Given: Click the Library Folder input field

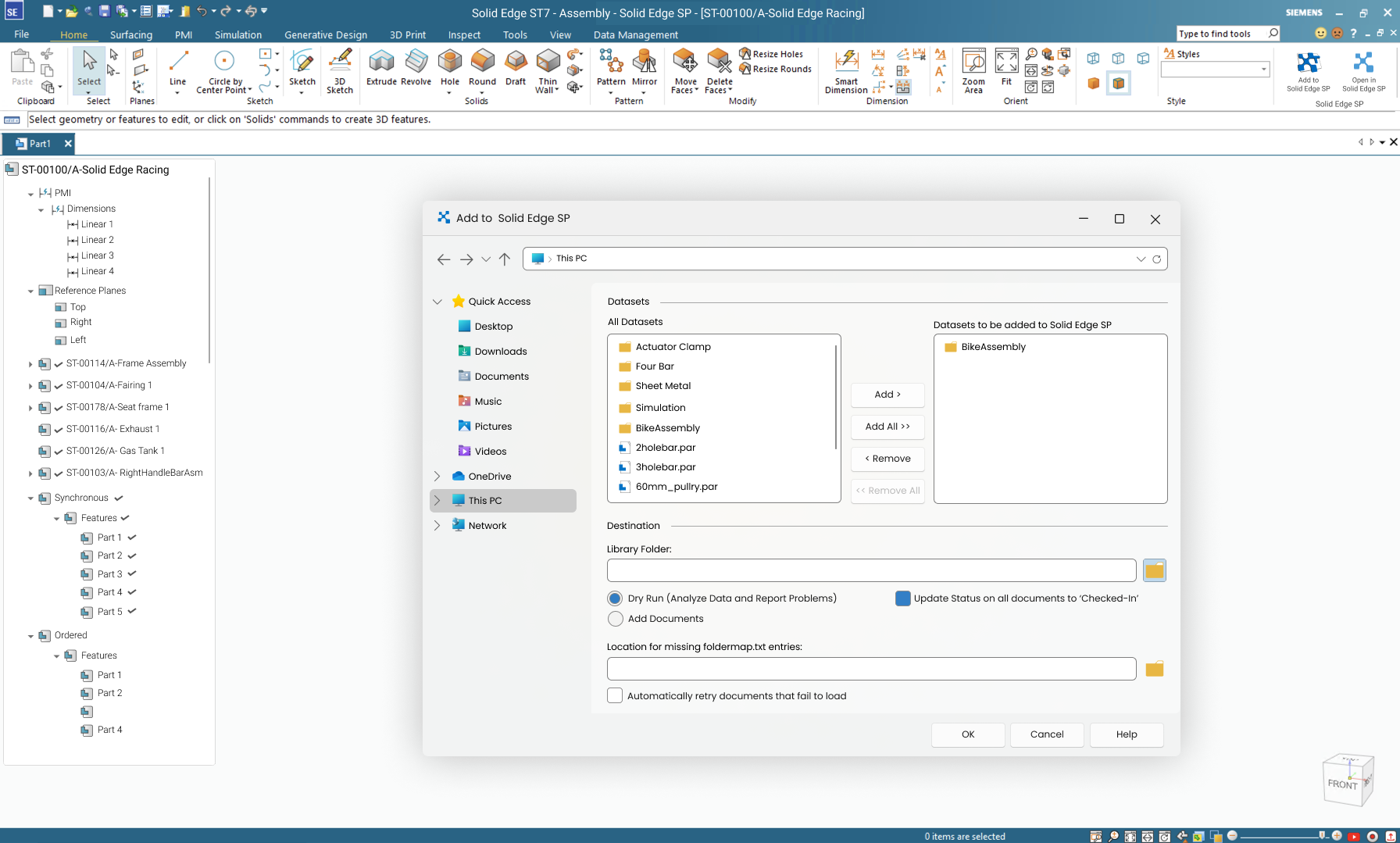Looking at the screenshot, I should coord(871,570).
